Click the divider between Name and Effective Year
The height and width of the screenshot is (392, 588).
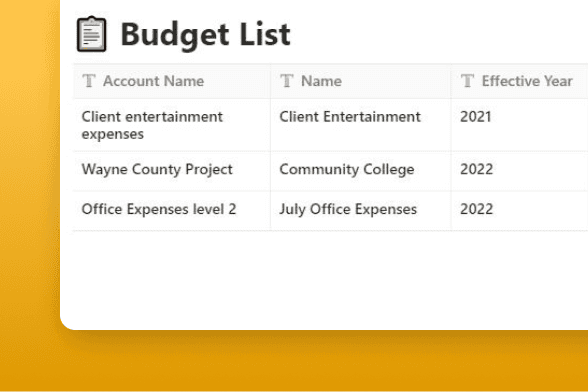click(451, 81)
